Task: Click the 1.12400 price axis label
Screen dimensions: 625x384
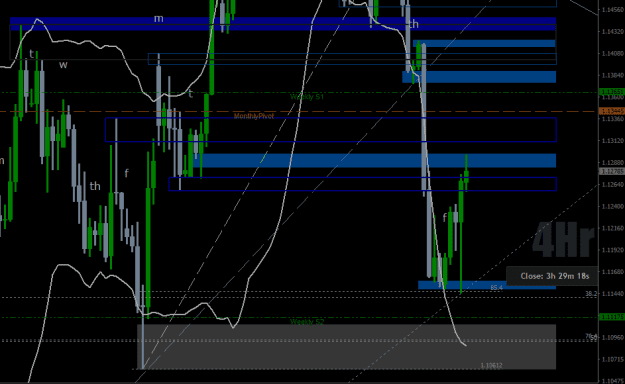Action: pyautogui.click(x=613, y=207)
